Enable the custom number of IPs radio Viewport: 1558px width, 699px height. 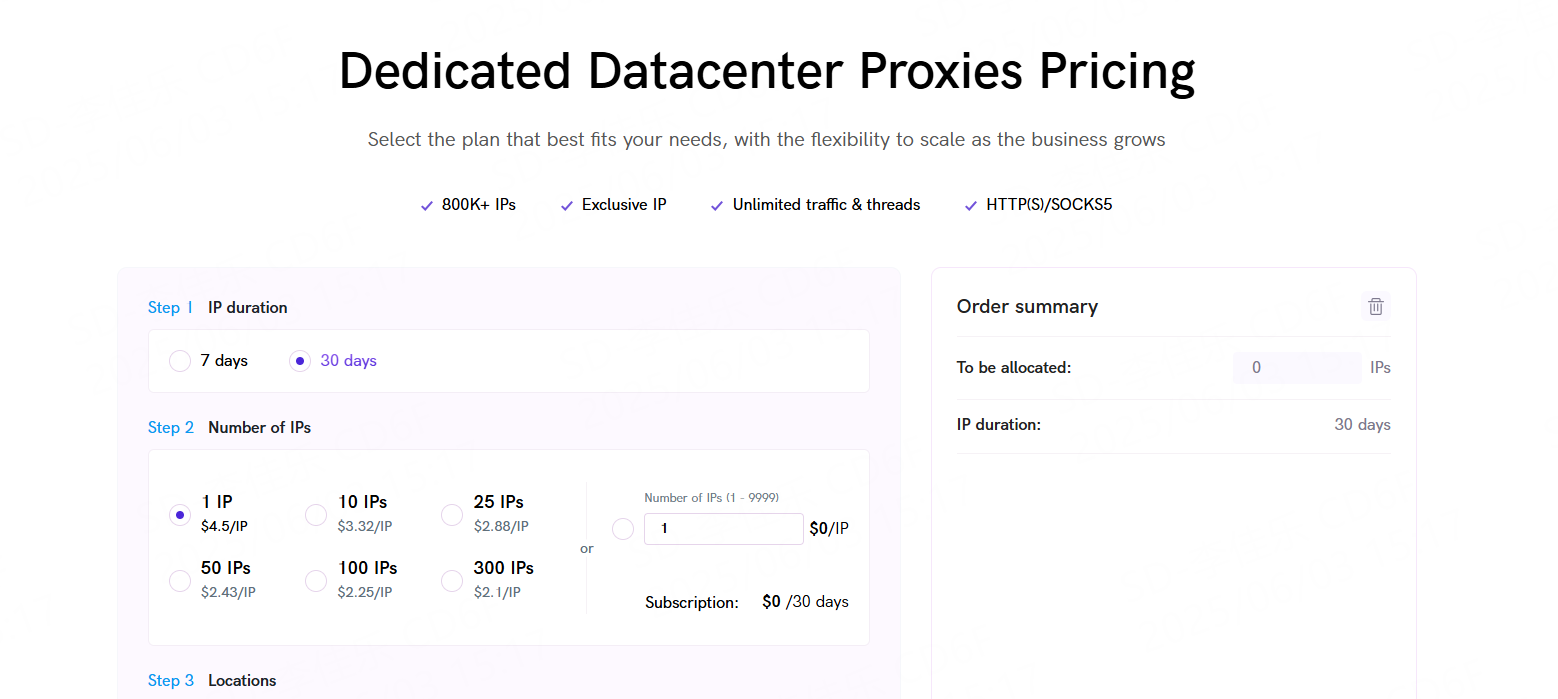623,529
